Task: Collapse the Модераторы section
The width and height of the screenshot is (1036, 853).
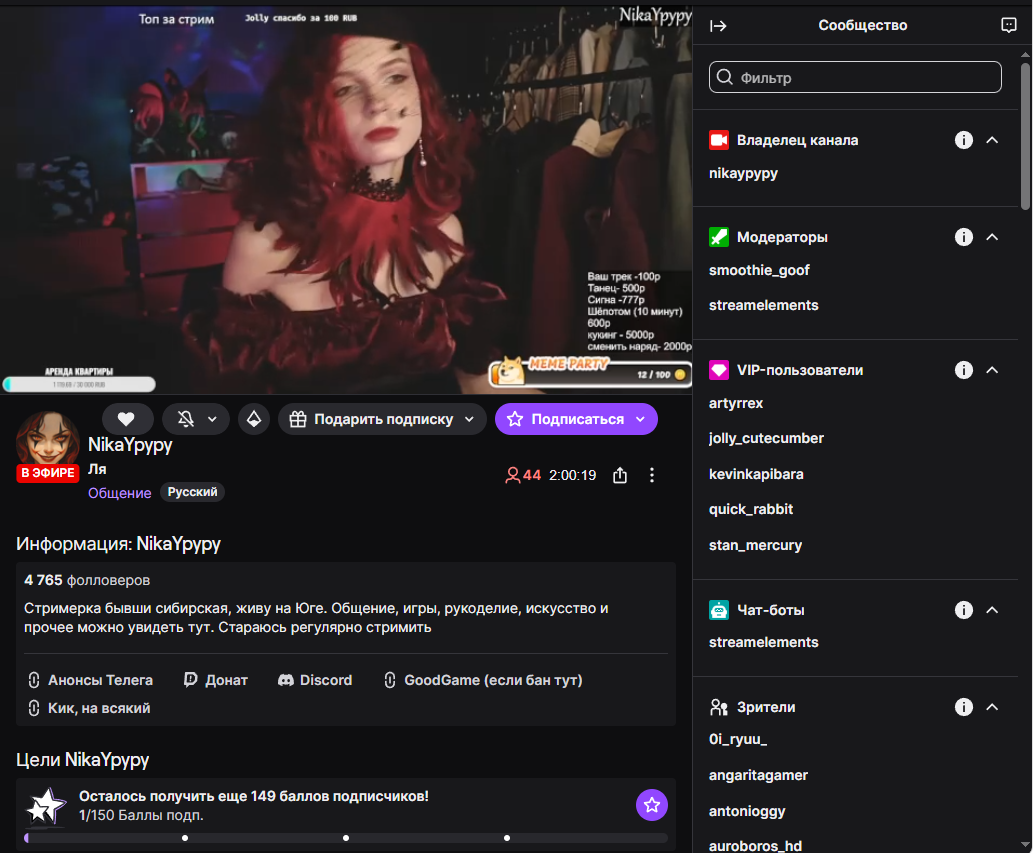Action: point(992,237)
